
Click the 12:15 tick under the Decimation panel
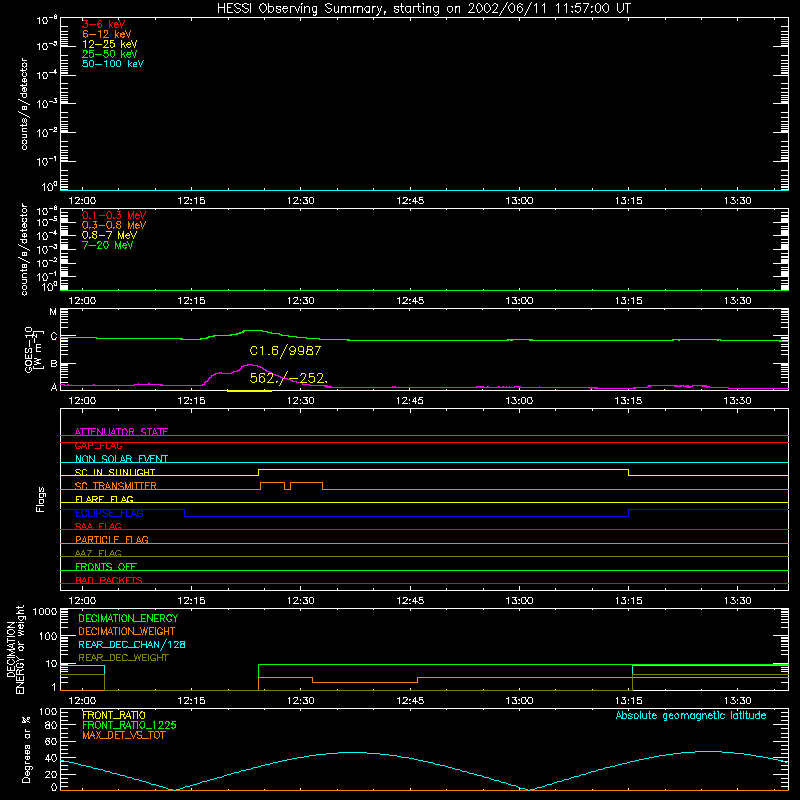191,700
